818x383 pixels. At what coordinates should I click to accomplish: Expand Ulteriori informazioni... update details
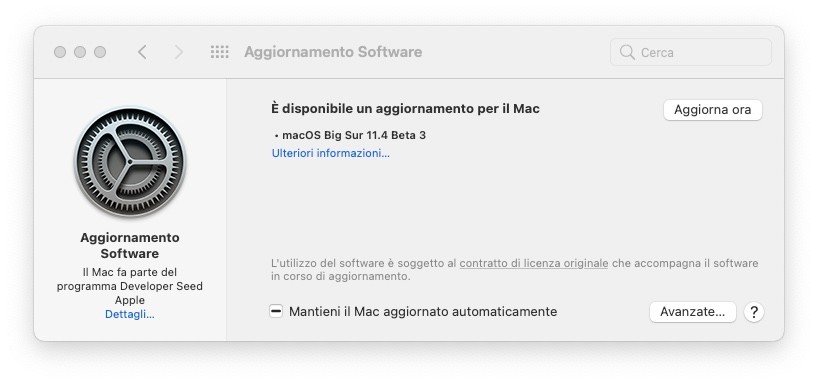tap(331, 153)
